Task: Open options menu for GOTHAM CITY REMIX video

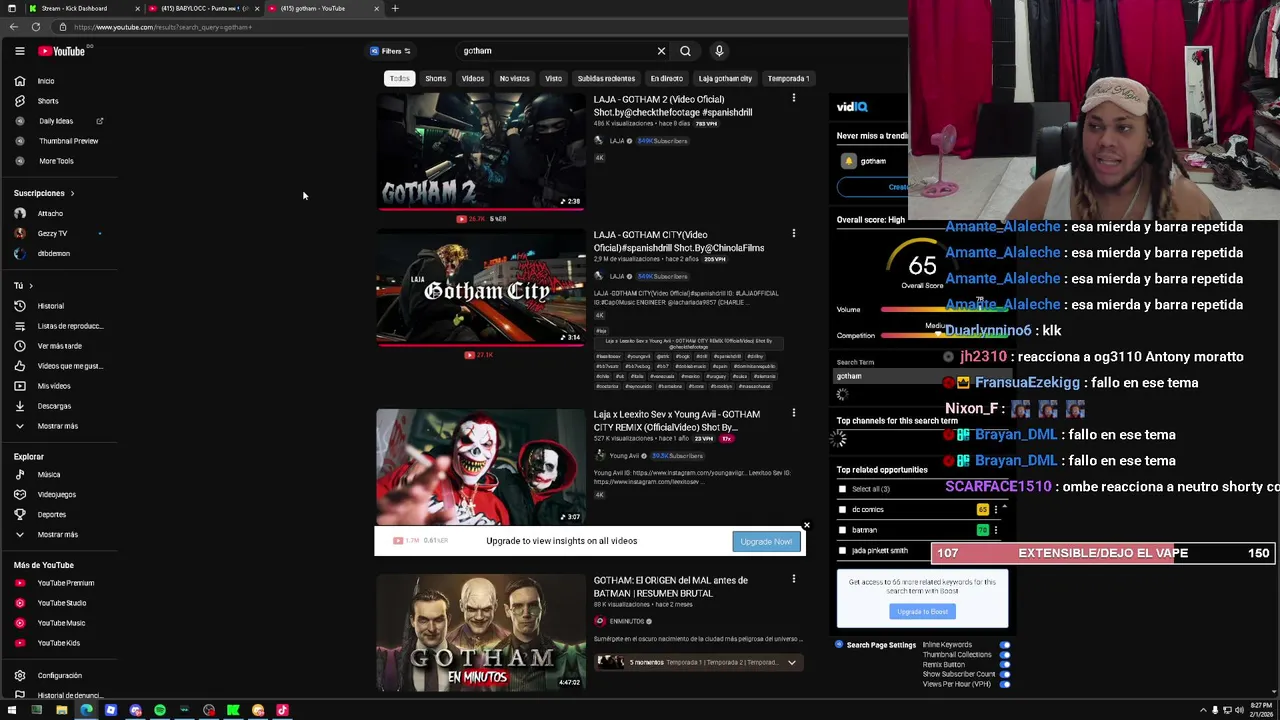Action: (794, 413)
